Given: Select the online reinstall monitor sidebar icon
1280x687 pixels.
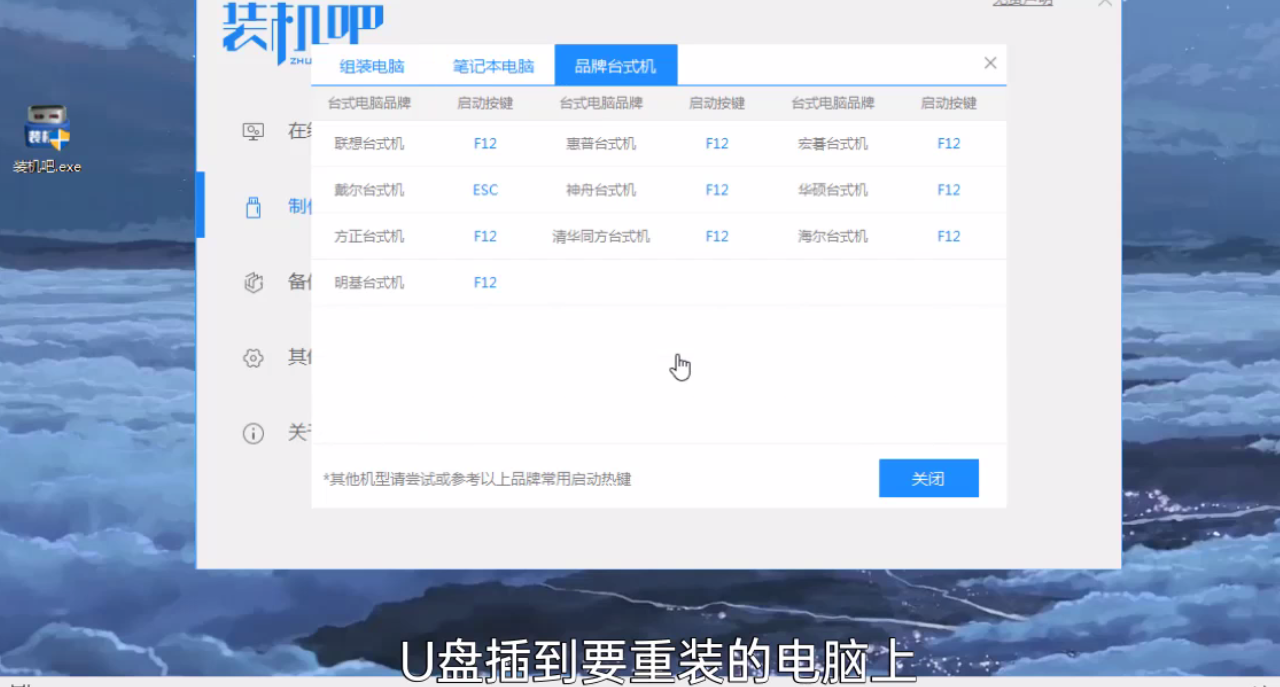Looking at the screenshot, I should [x=253, y=132].
